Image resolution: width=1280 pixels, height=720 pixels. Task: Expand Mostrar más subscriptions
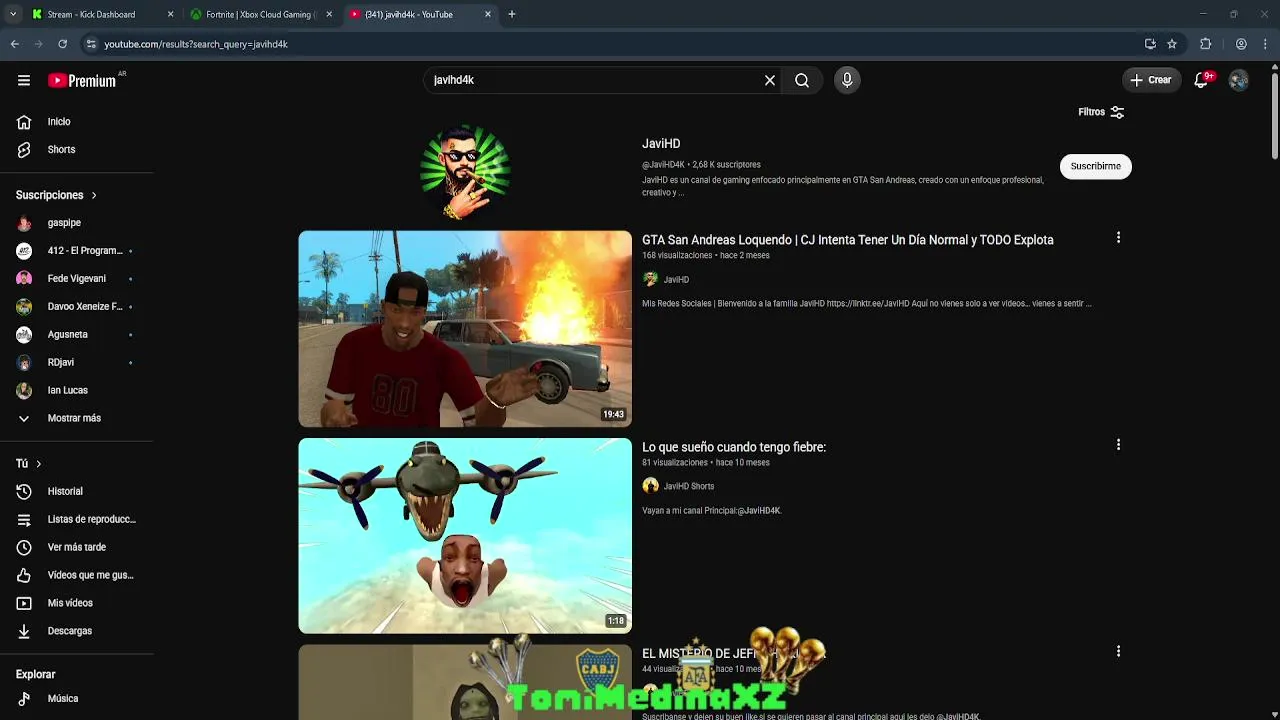pos(76,418)
